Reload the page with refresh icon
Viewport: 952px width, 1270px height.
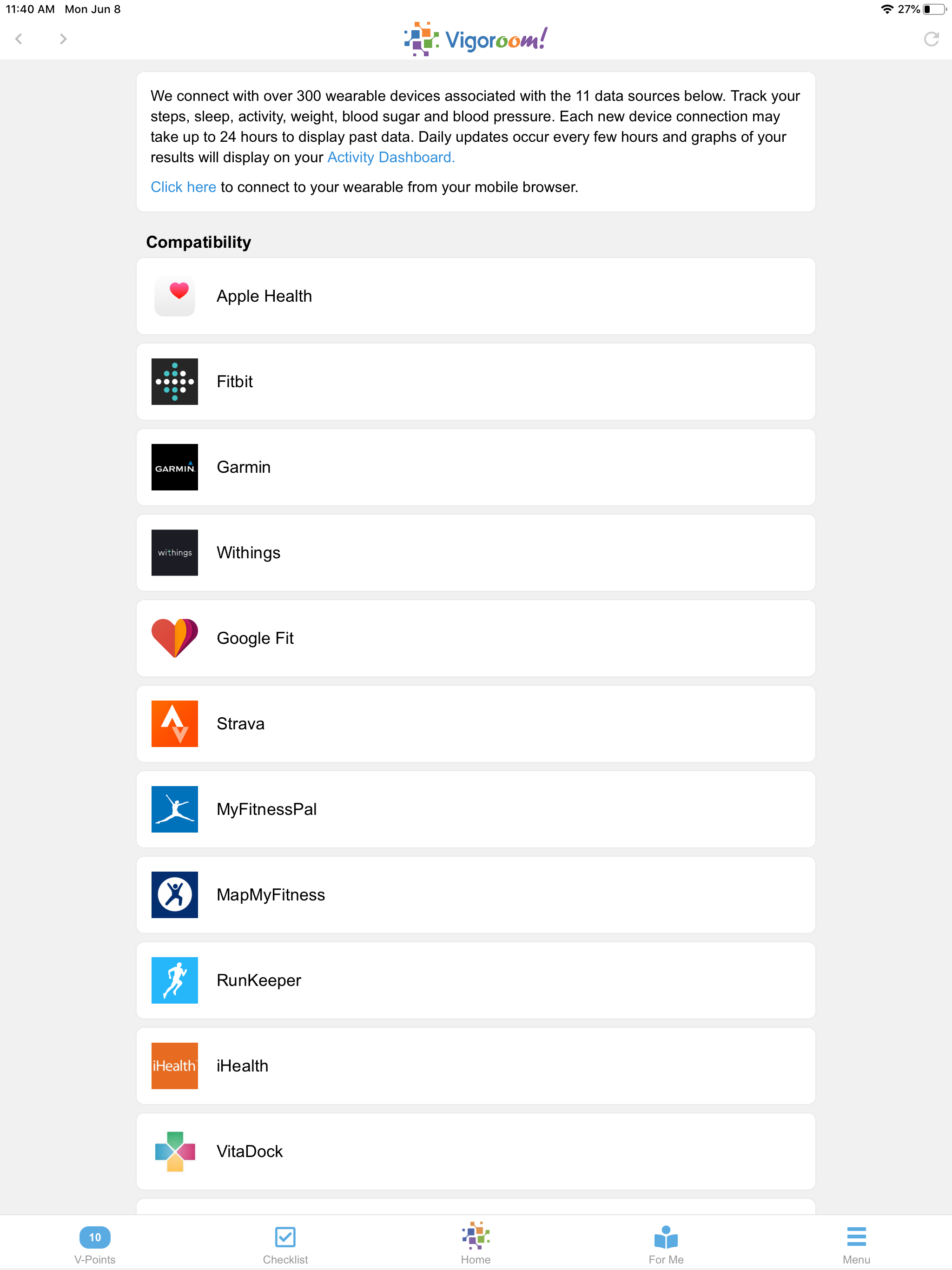[931, 39]
